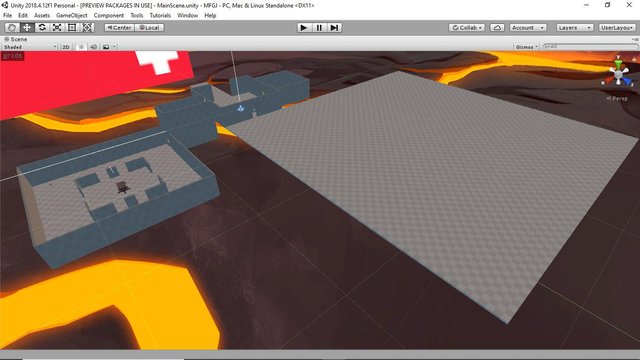Start Play mode

click(303, 27)
